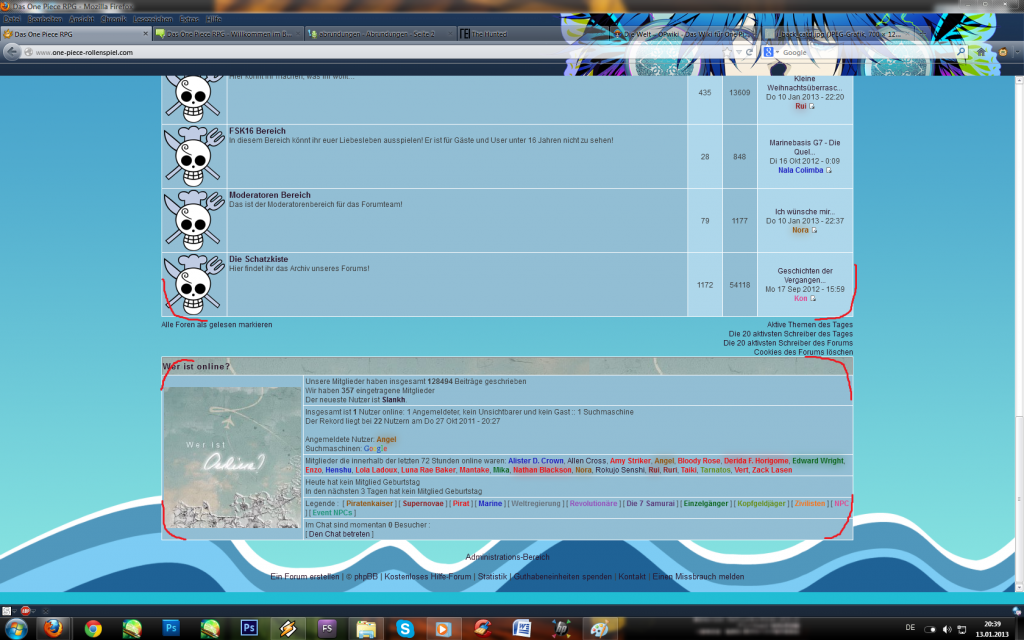The width and height of the screenshot is (1024, 640).
Task: Open Paint palette icon in the taskbar
Action: coord(599,628)
